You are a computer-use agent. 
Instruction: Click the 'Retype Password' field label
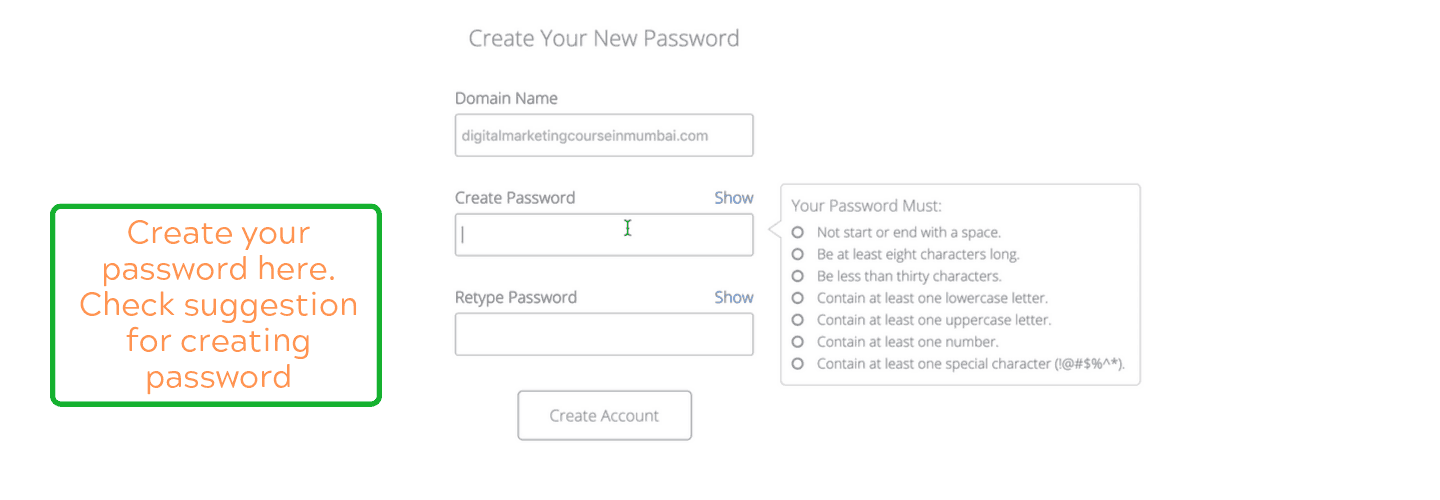point(516,297)
